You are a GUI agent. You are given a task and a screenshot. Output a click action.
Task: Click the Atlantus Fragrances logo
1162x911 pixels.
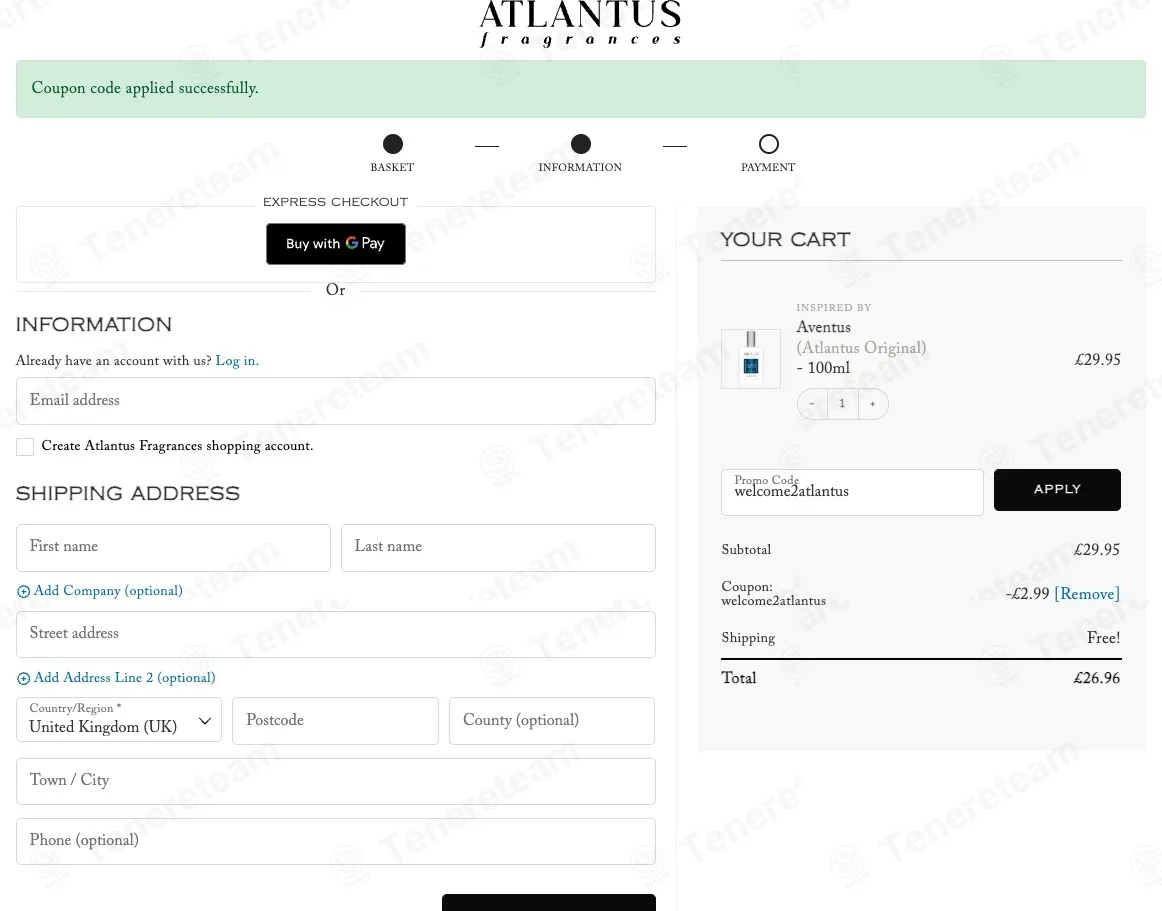click(580, 23)
